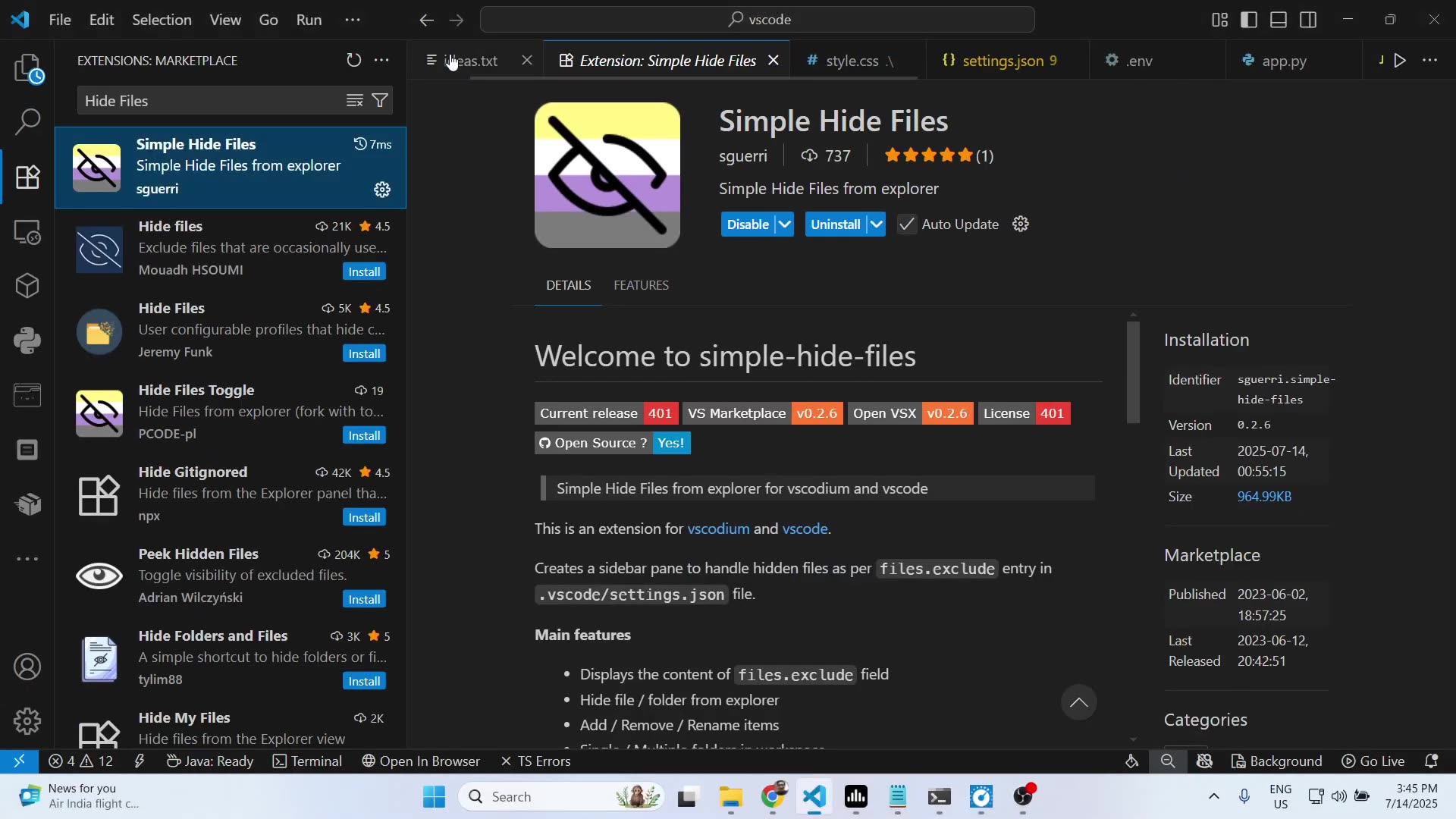Show additional views ellipsis in activity bar
Image resolution: width=1456 pixels, height=819 pixels.
[28, 559]
